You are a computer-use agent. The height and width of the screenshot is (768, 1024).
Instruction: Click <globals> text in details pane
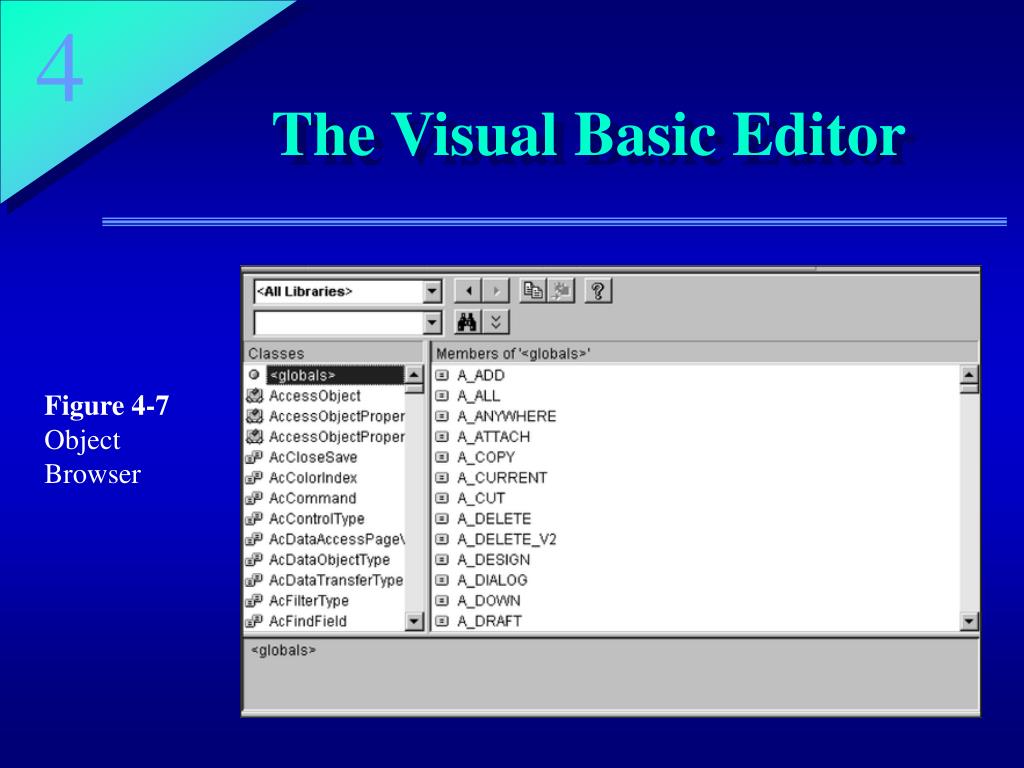[x=283, y=650]
